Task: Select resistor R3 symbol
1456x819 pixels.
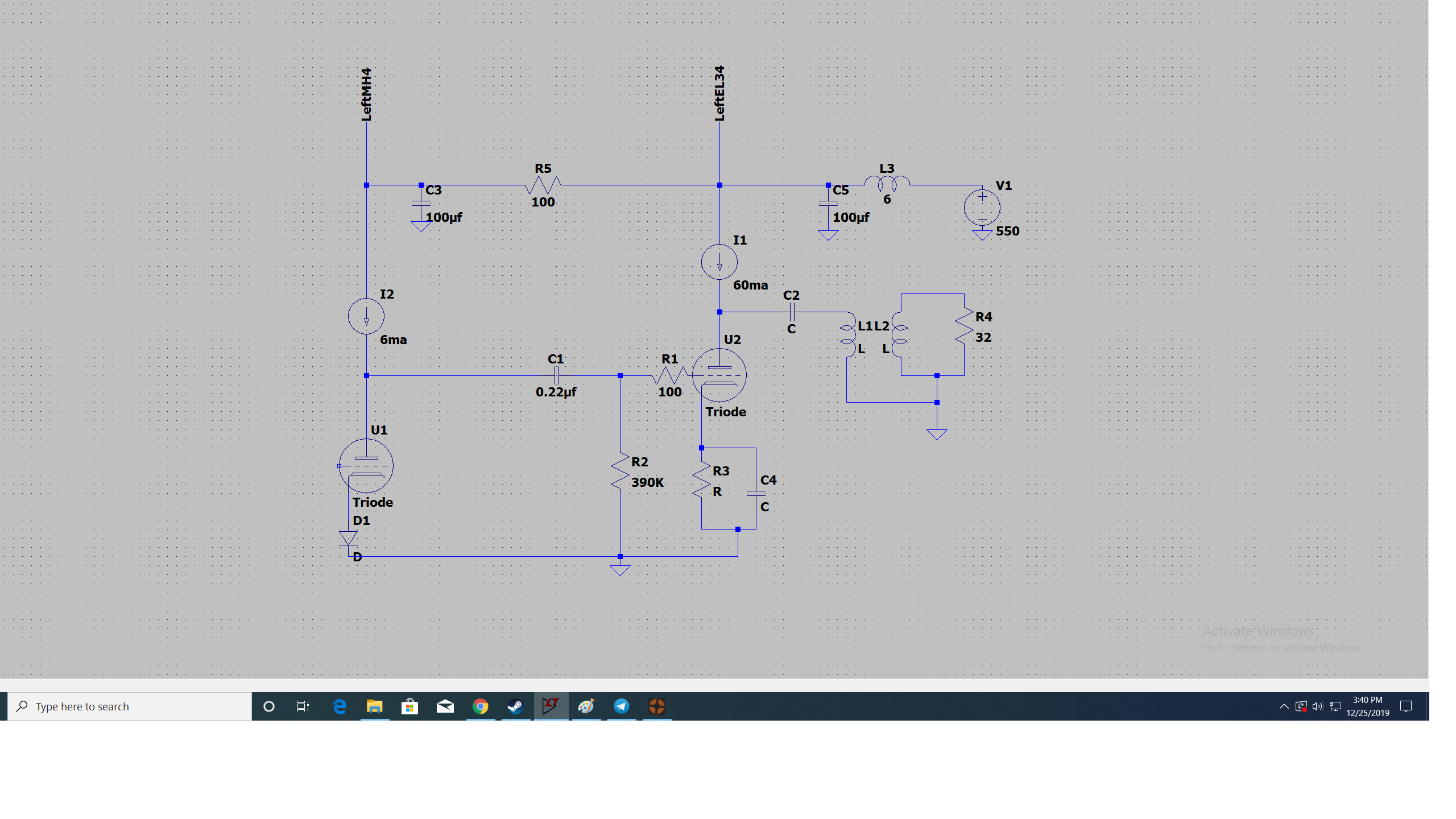Action: pos(701,480)
